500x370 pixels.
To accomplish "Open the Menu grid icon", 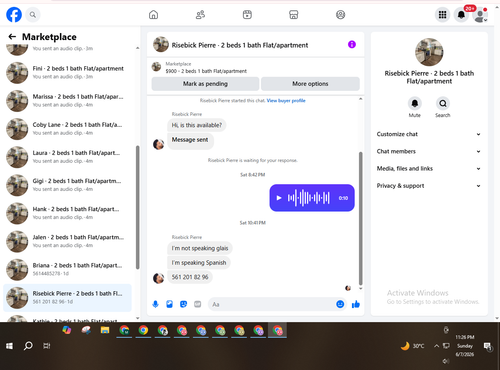I will [x=442, y=15].
